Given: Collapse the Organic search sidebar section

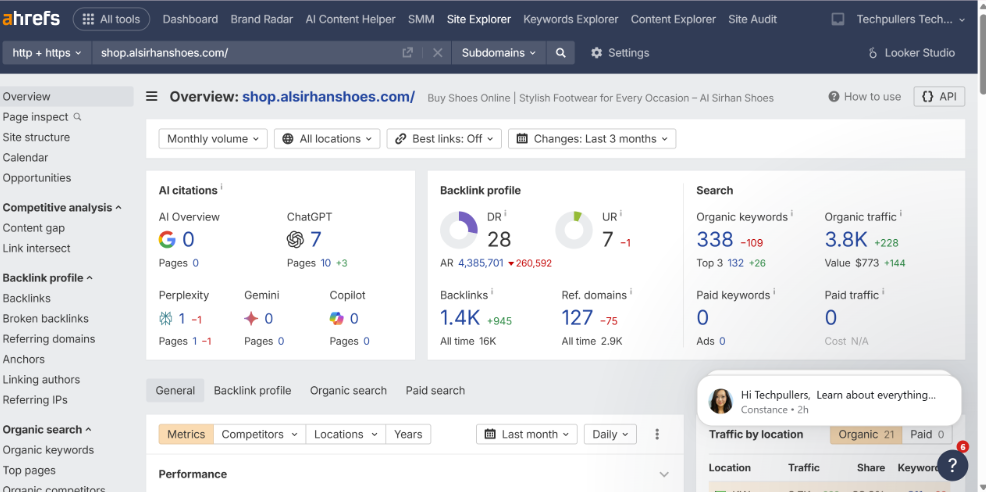Looking at the screenshot, I should [x=47, y=430].
